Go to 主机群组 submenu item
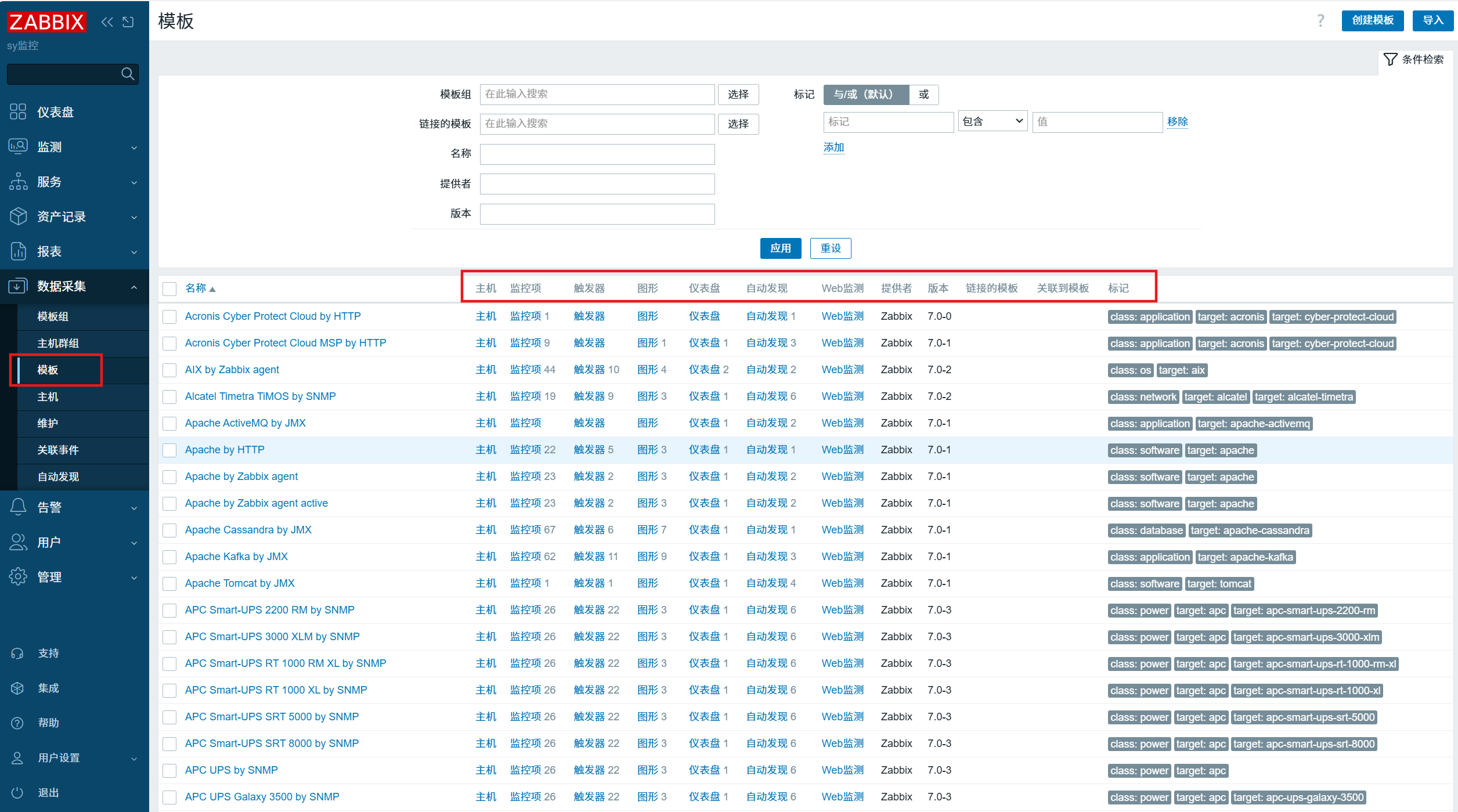 [58, 343]
